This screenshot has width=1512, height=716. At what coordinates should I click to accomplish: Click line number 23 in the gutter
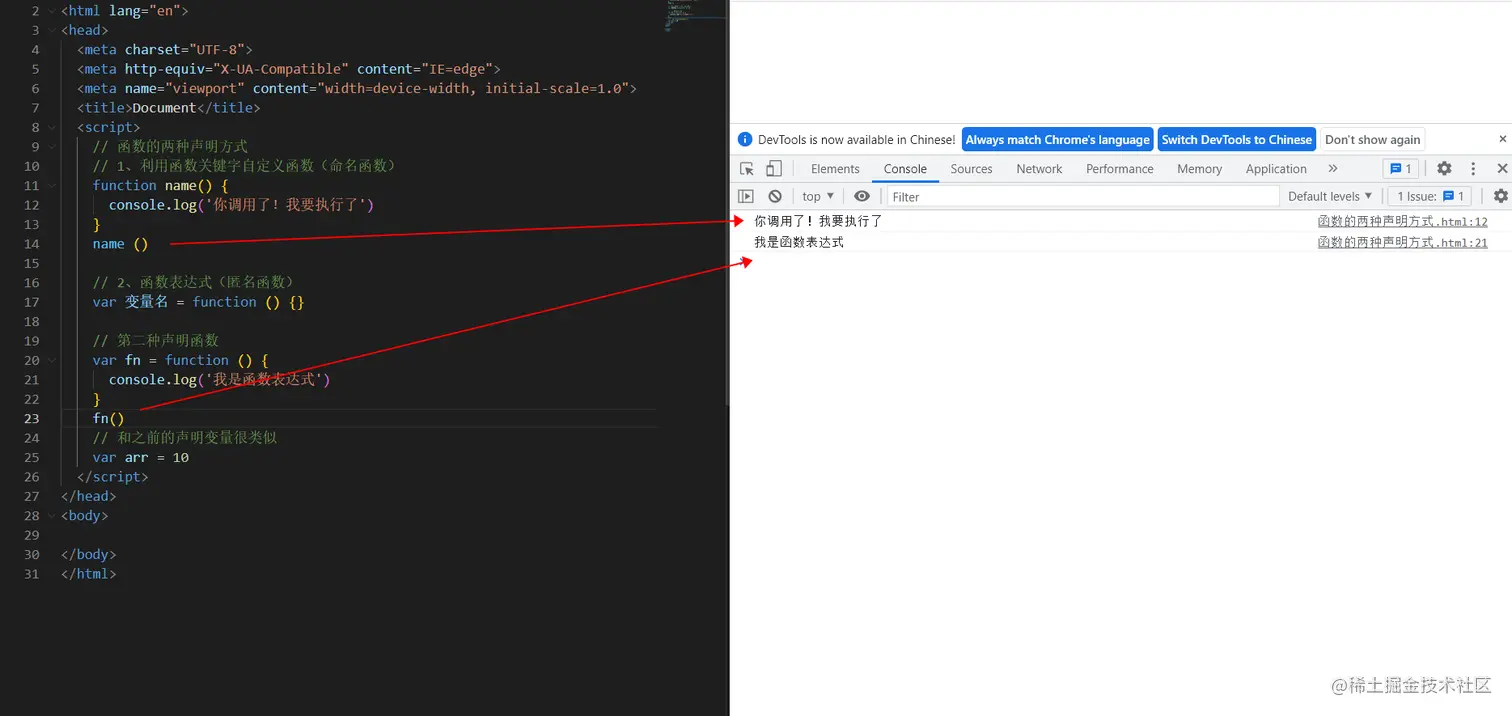pos(32,419)
